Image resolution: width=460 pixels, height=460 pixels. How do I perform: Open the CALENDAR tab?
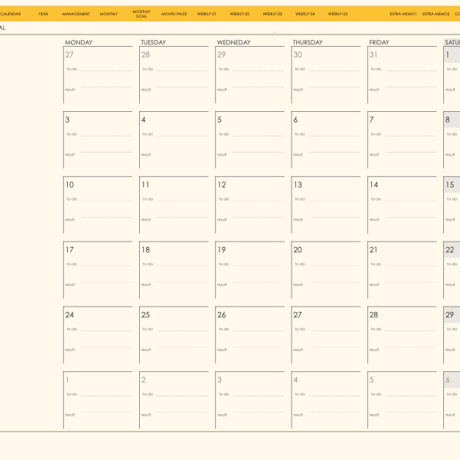pyautogui.click(x=10, y=14)
